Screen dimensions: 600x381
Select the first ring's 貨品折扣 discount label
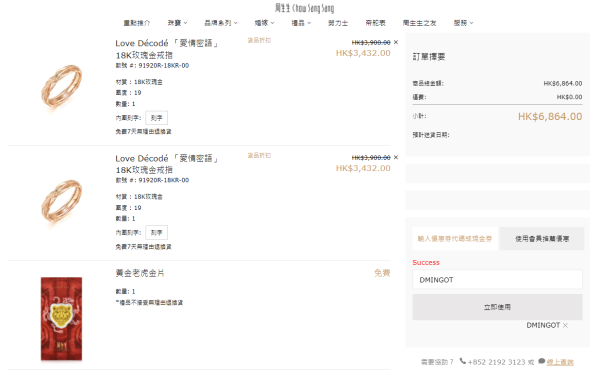click(x=259, y=40)
